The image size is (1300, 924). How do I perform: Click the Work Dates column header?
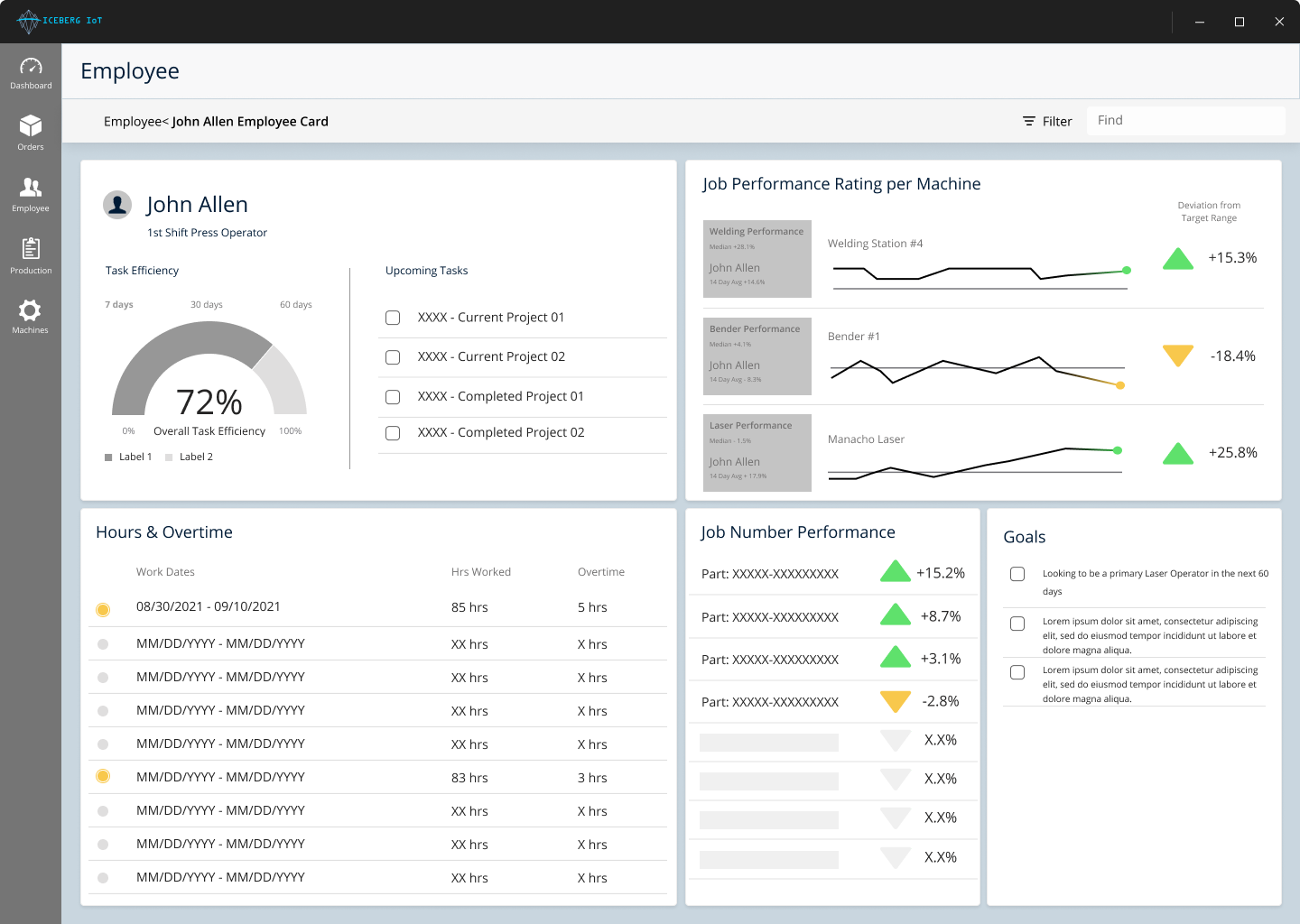click(x=165, y=572)
